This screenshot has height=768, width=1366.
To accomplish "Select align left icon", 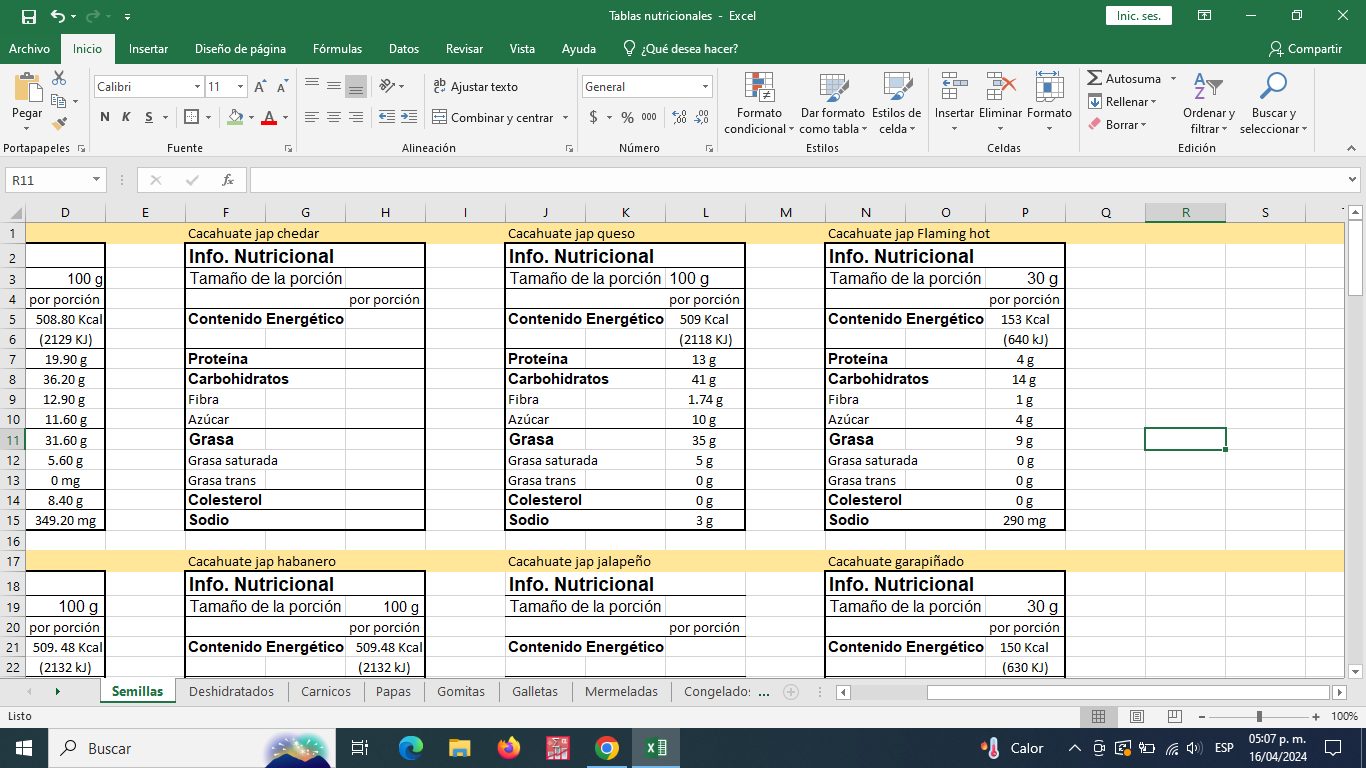I will coord(311,117).
